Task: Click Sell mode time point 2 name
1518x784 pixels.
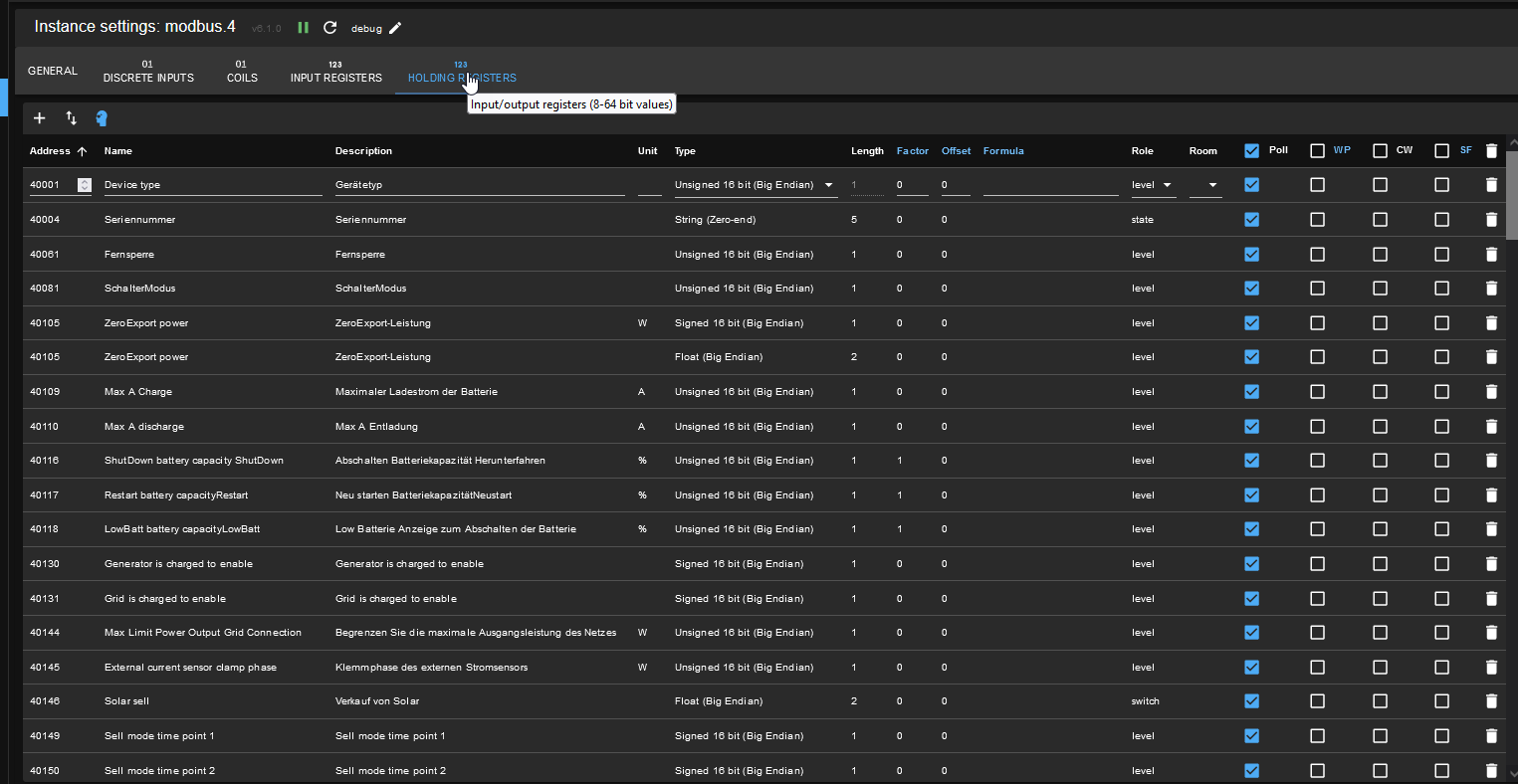Action: (x=159, y=771)
